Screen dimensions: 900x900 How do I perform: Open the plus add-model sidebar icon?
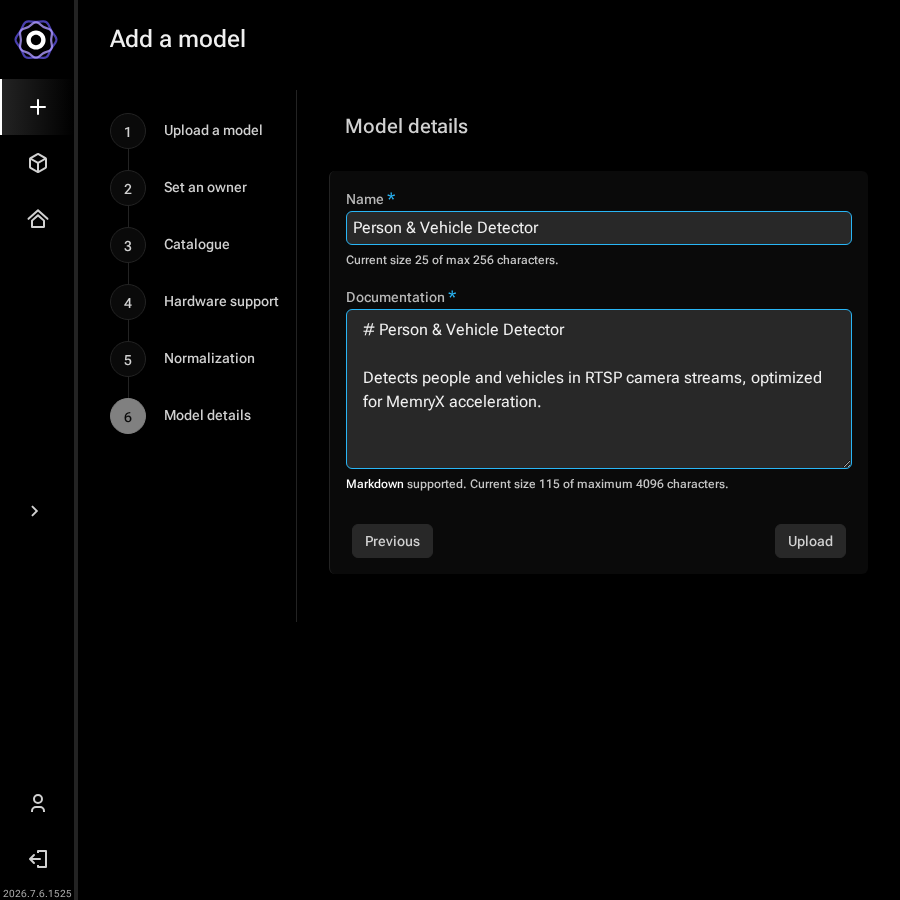tap(38, 107)
